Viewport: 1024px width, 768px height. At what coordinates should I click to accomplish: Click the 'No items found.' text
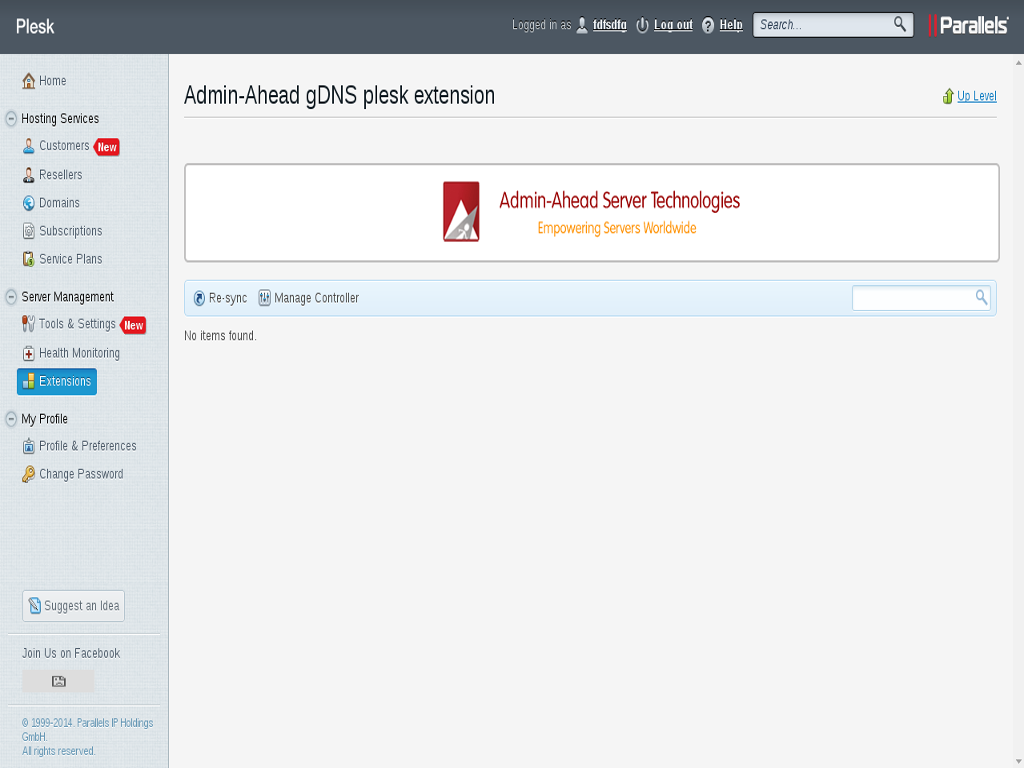[x=220, y=336]
